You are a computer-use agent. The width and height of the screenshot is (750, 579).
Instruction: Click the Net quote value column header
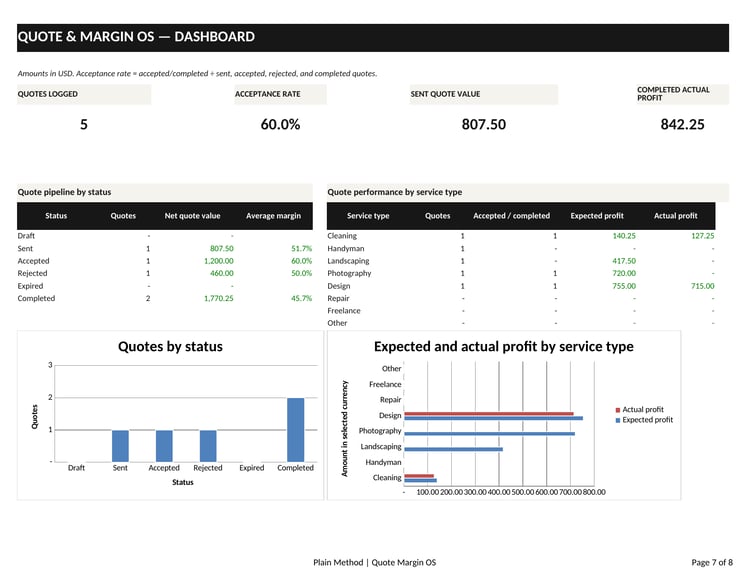[x=192, y=216]
